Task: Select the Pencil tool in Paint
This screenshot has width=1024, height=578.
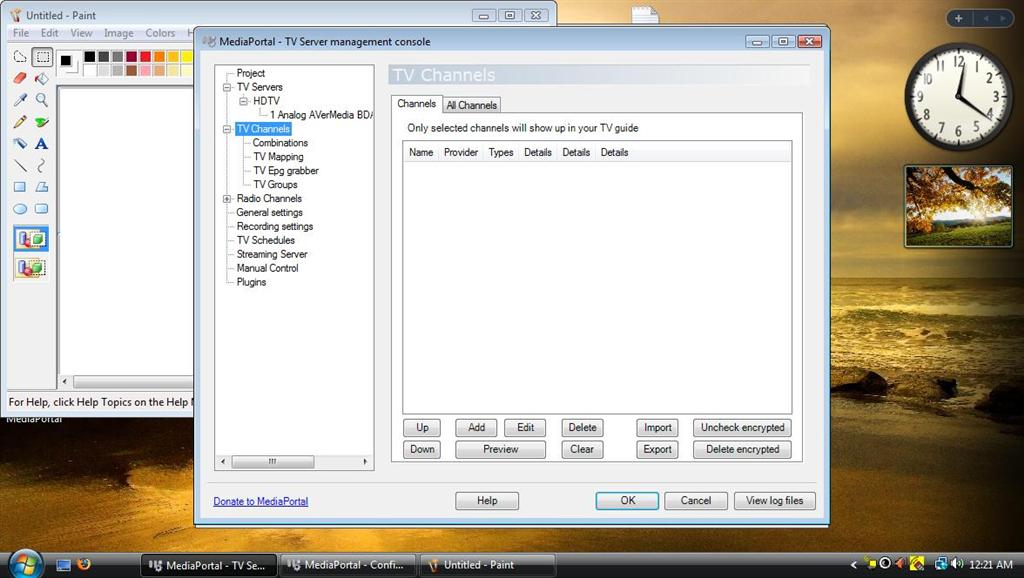Action: (x=20, y=122)
